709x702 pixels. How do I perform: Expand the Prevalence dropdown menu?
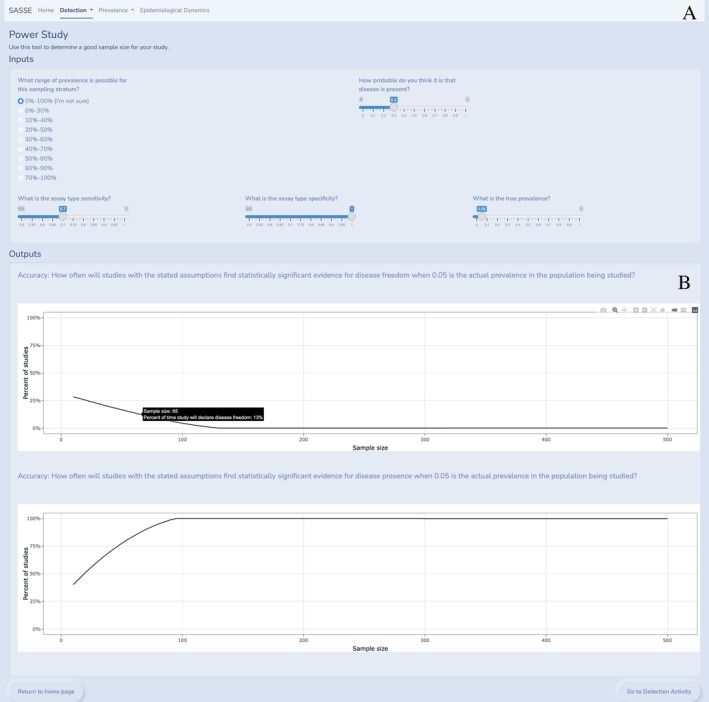[116, 10]
